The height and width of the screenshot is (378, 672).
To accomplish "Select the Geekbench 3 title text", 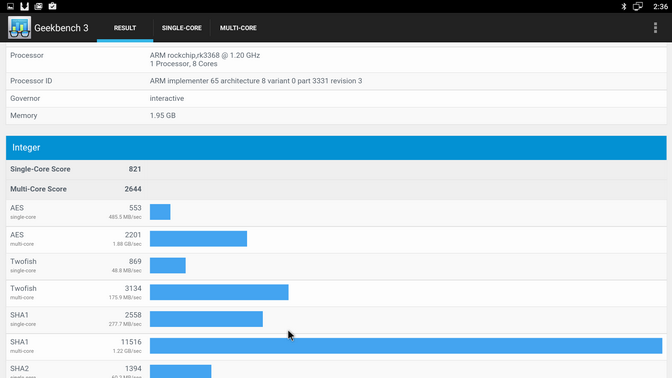I will [61, 28].
